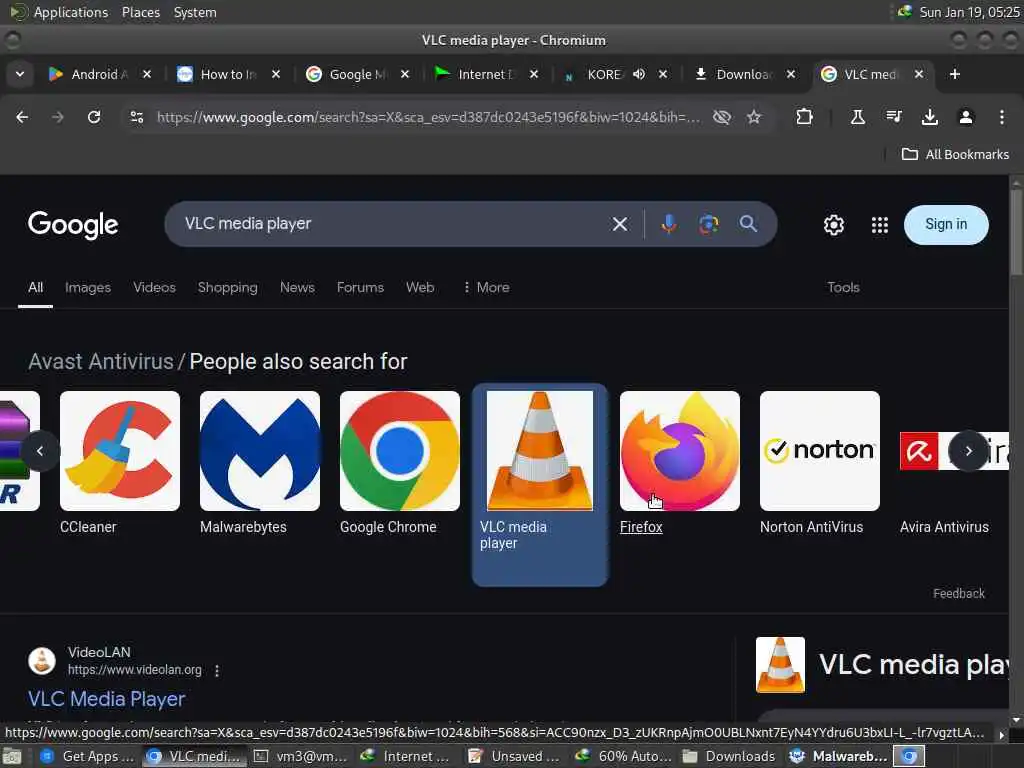Submit search with magnifying glass icon
Screen dimensions: 1024x768
tap(748, 224)
